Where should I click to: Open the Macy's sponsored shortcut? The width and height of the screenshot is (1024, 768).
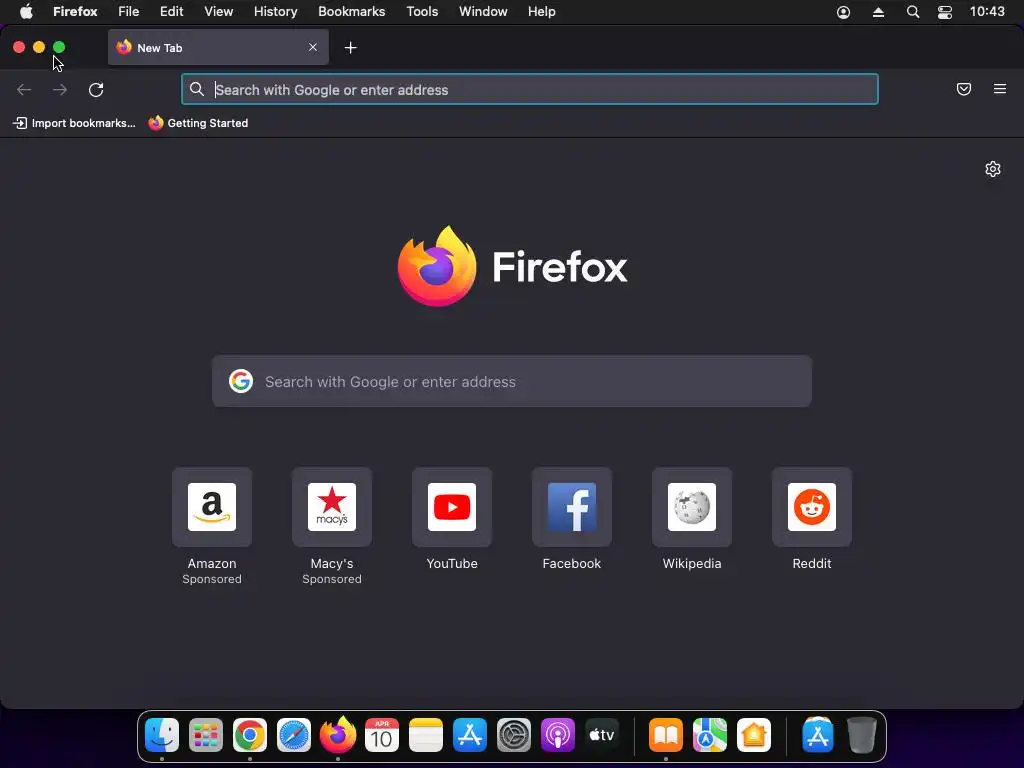(332, 507)
